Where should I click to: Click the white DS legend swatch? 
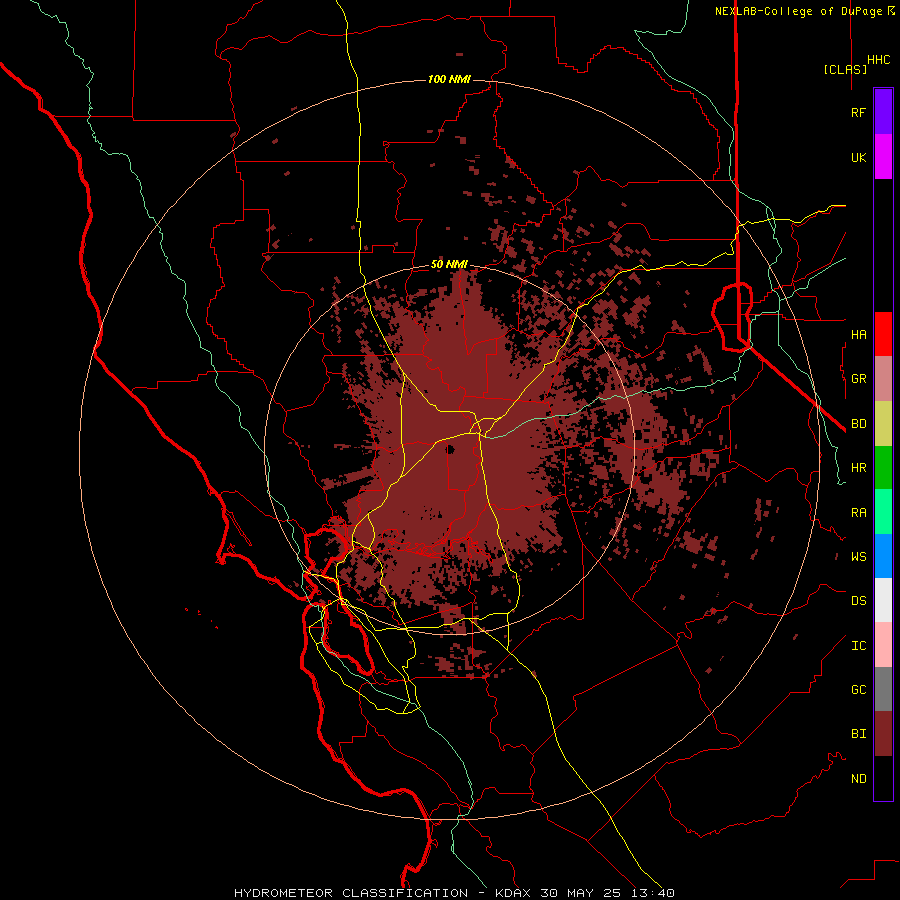coord(883,600)
